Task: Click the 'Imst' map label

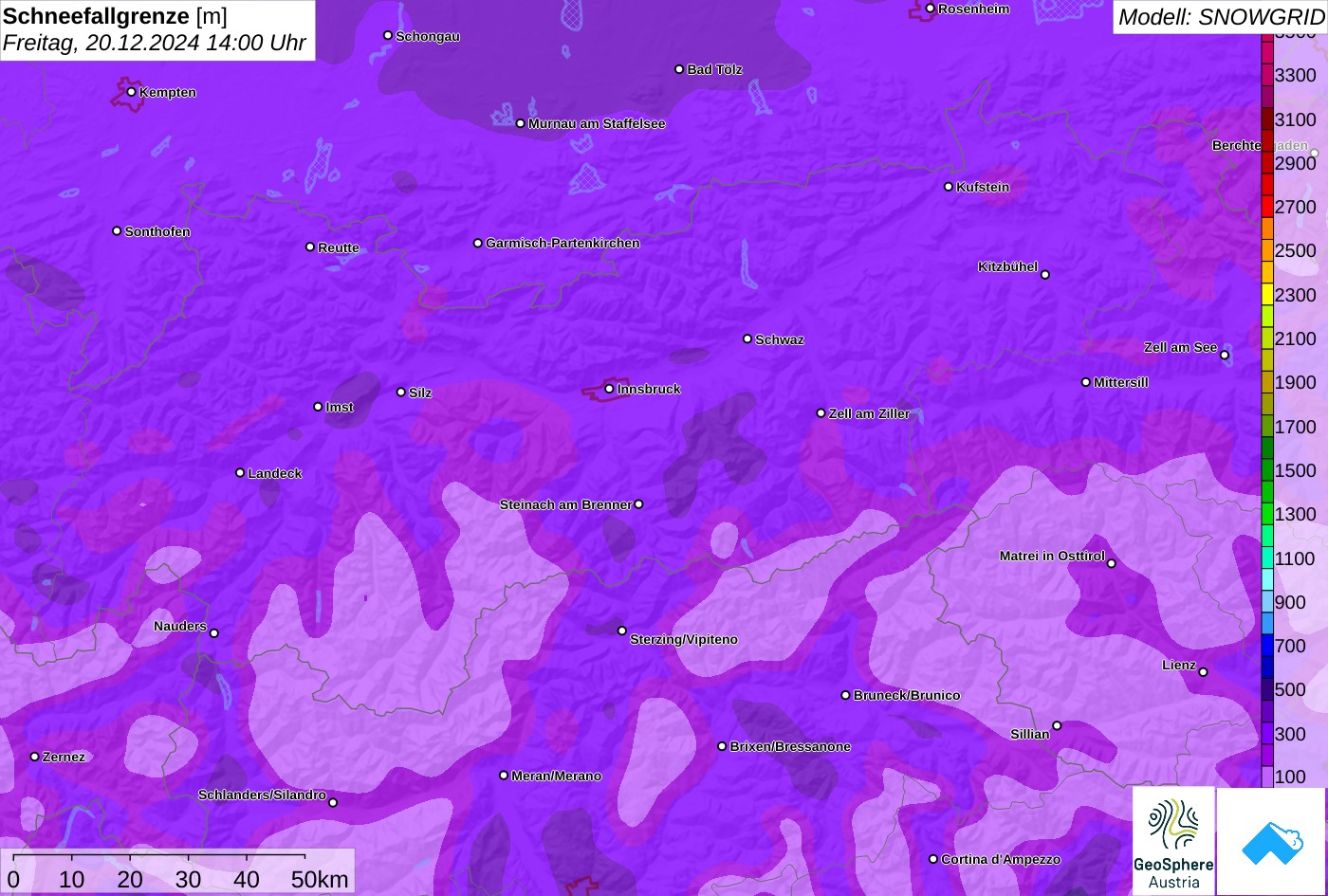Action: (x=340, y=407)
